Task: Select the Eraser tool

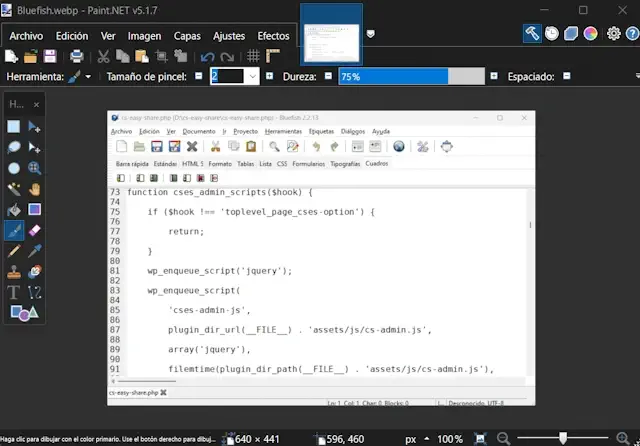Action: pos(34,231)
